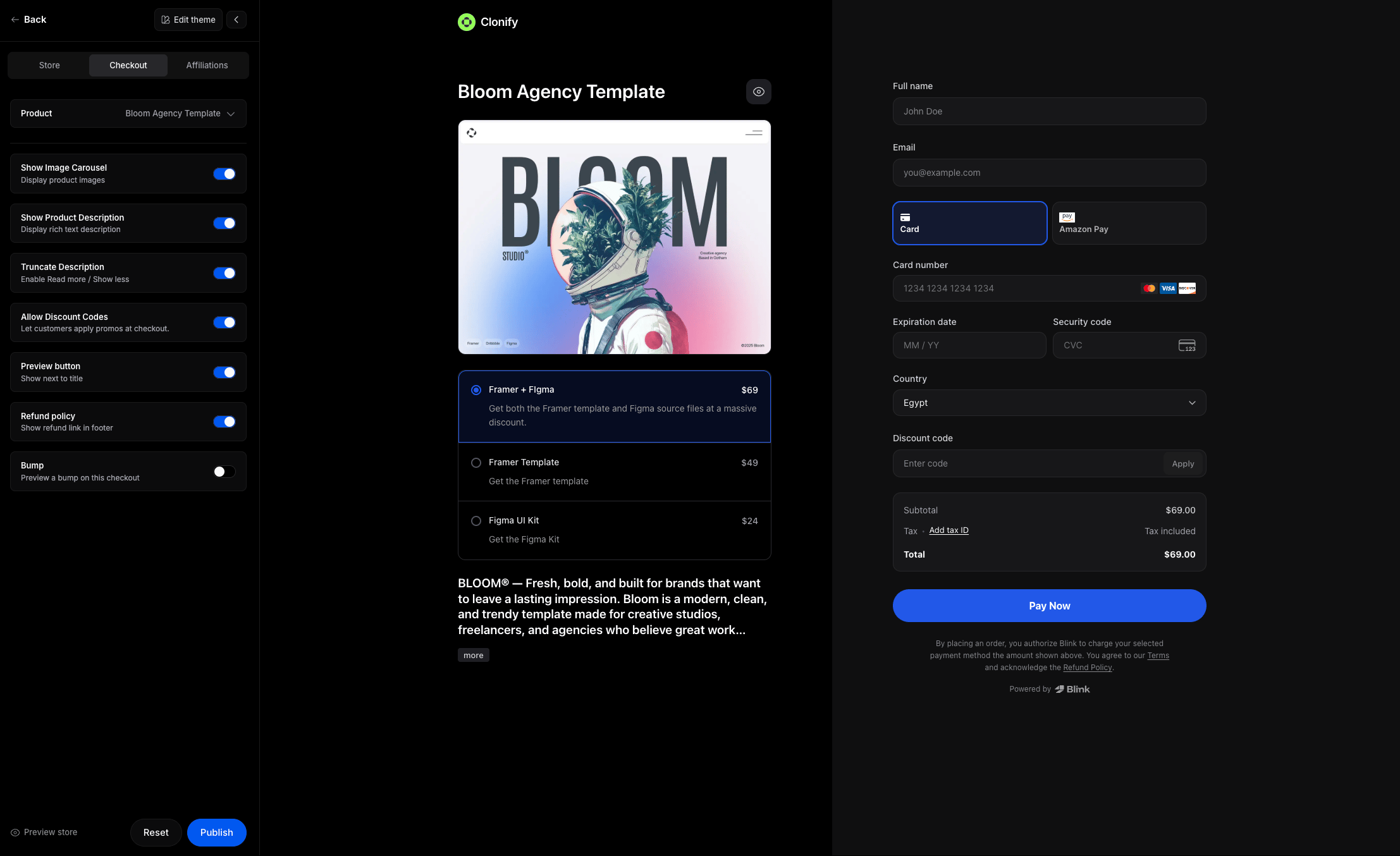Click the Card number input field
1400x856 pixels.
[1050, 288]
